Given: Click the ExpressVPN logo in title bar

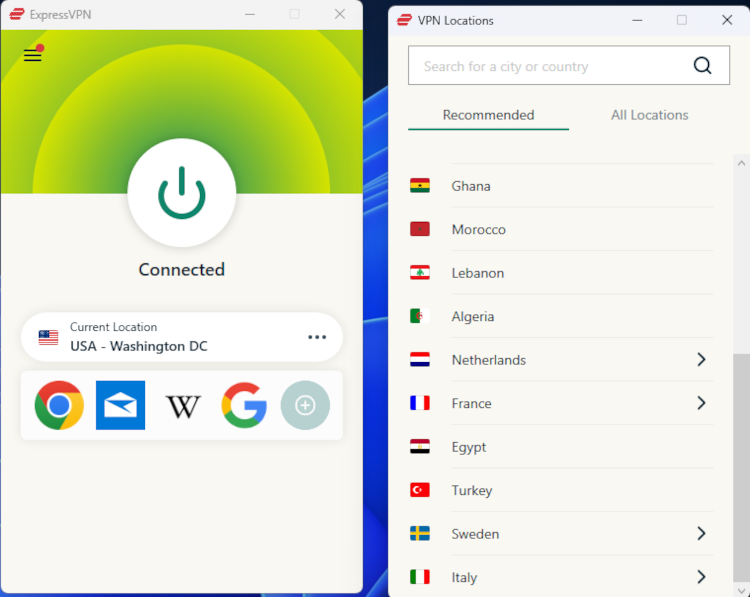Looking at the screenshot, I should tap(17, 14).
